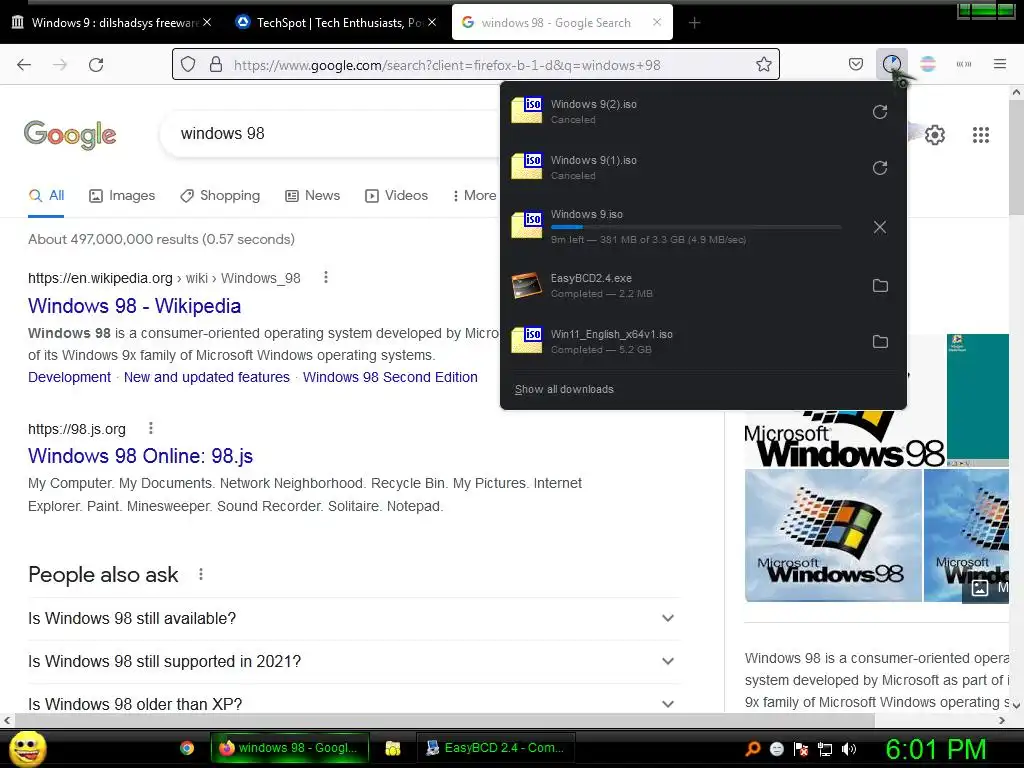Image resolution: width=1024 pixels, height=768 pixels.
Task: Click the volume speaker tray icon
Action: [848, 749]
